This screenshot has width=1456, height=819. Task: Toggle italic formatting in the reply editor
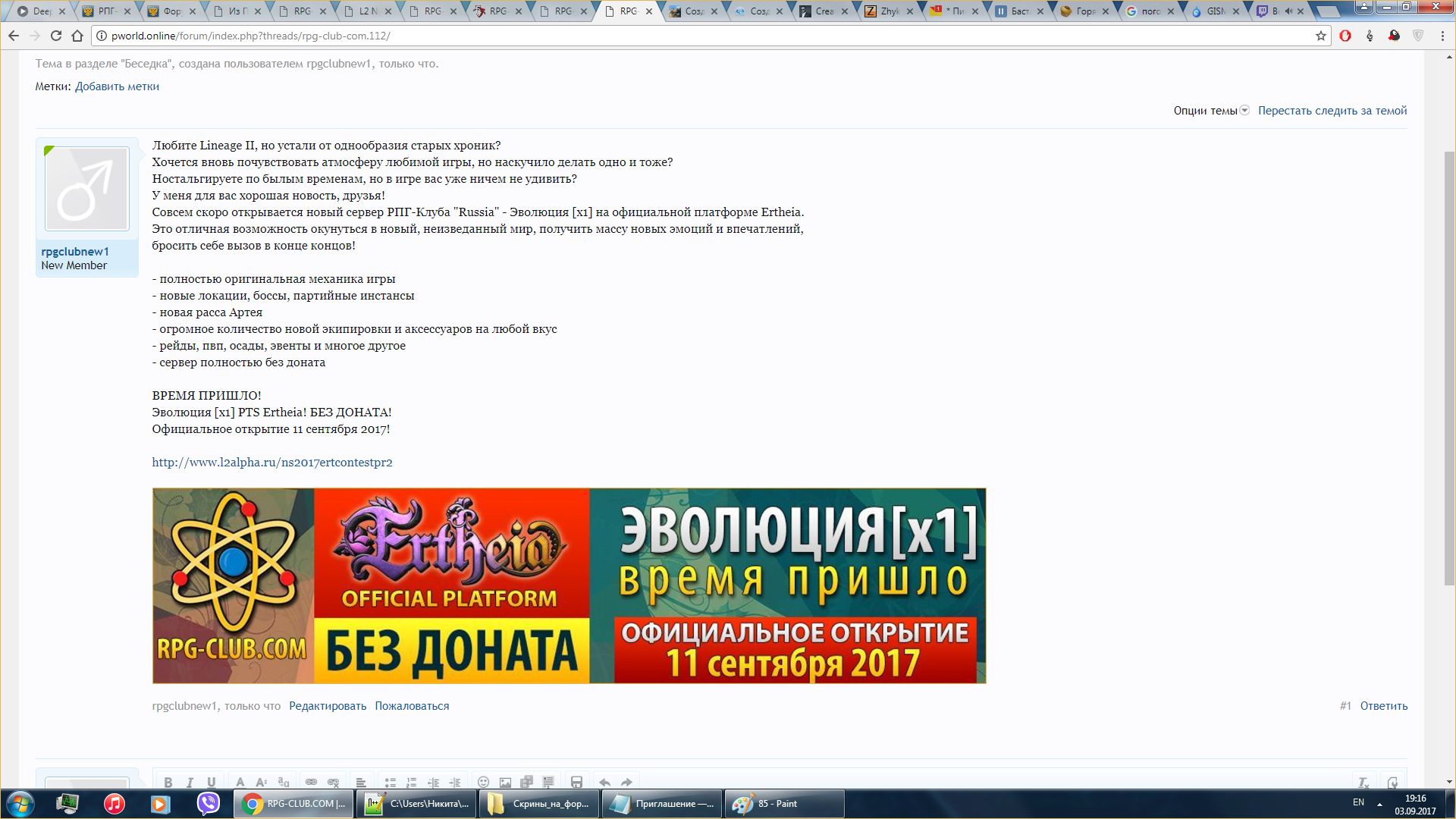190,782
